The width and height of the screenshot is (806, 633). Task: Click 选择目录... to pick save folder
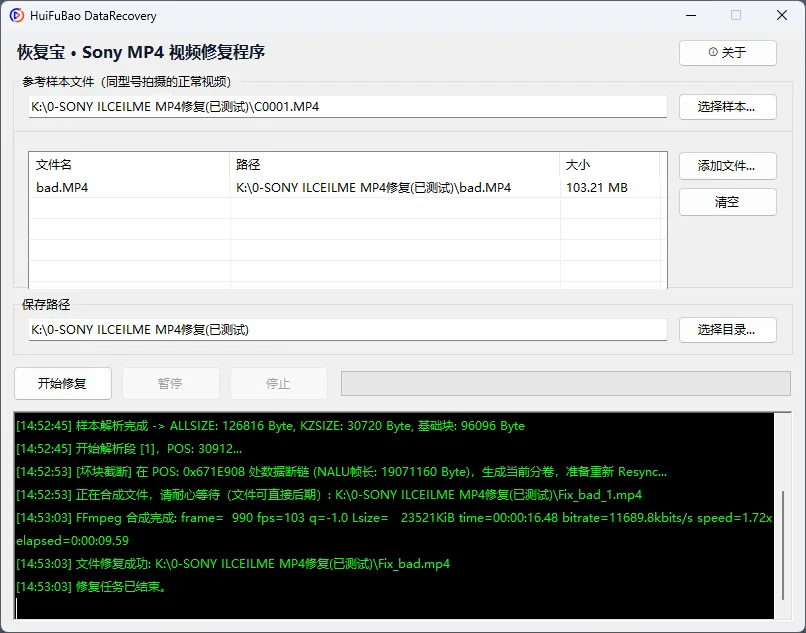click(727, 330)
